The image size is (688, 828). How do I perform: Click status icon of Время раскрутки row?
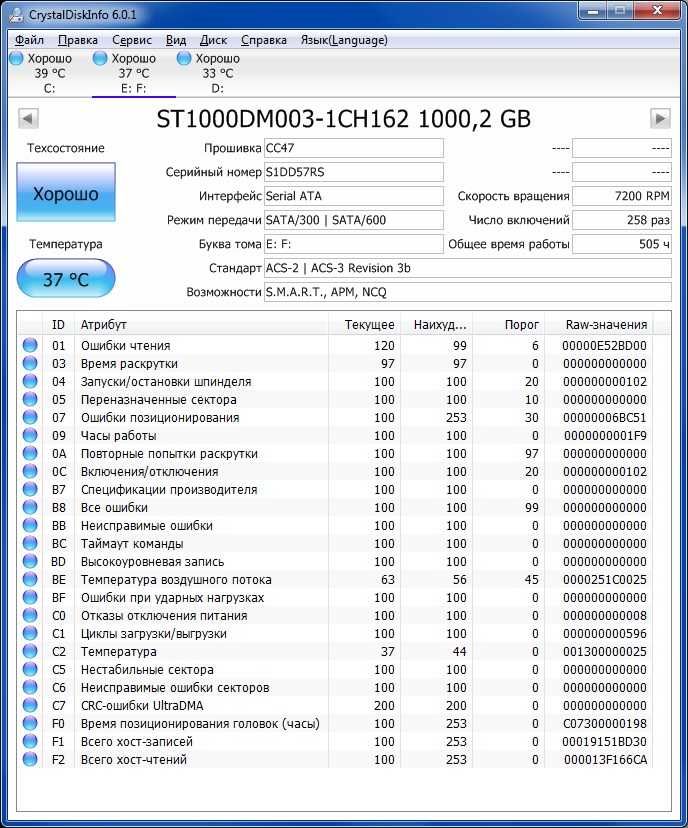coord(30,363)
